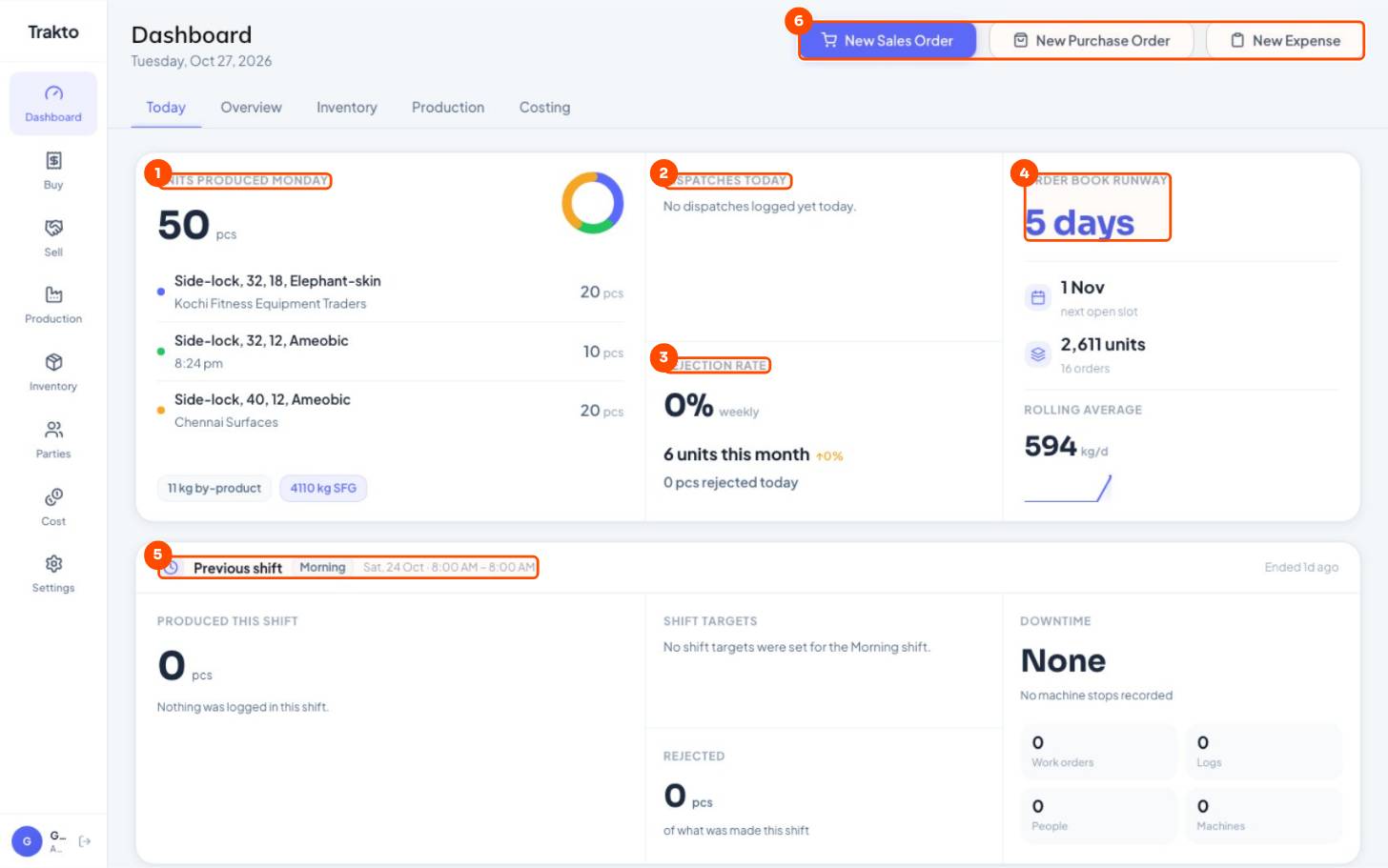Click the Morning shift badge

(x=322, y=567)
